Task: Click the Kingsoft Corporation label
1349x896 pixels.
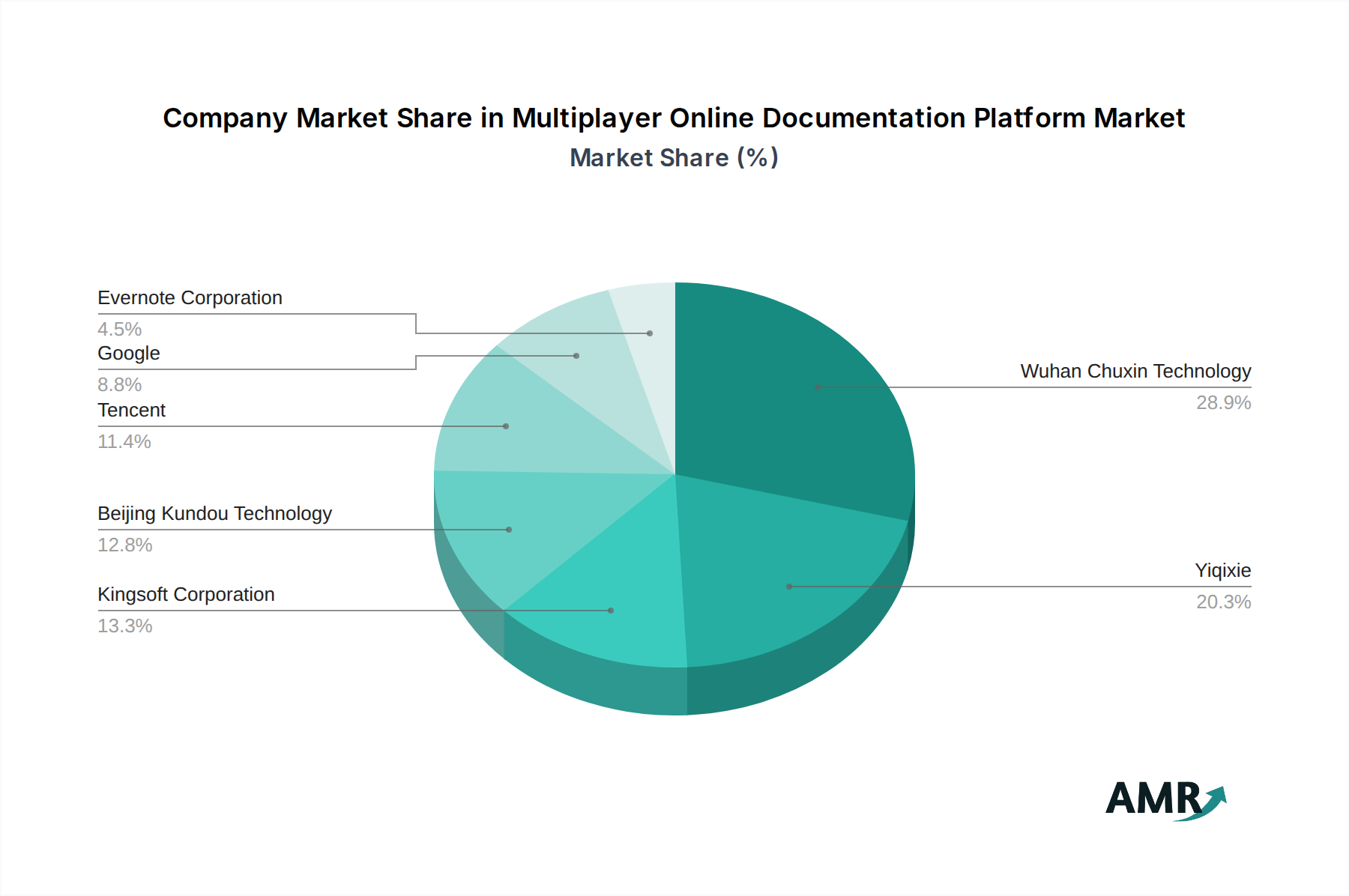Action: click(186, 595)
